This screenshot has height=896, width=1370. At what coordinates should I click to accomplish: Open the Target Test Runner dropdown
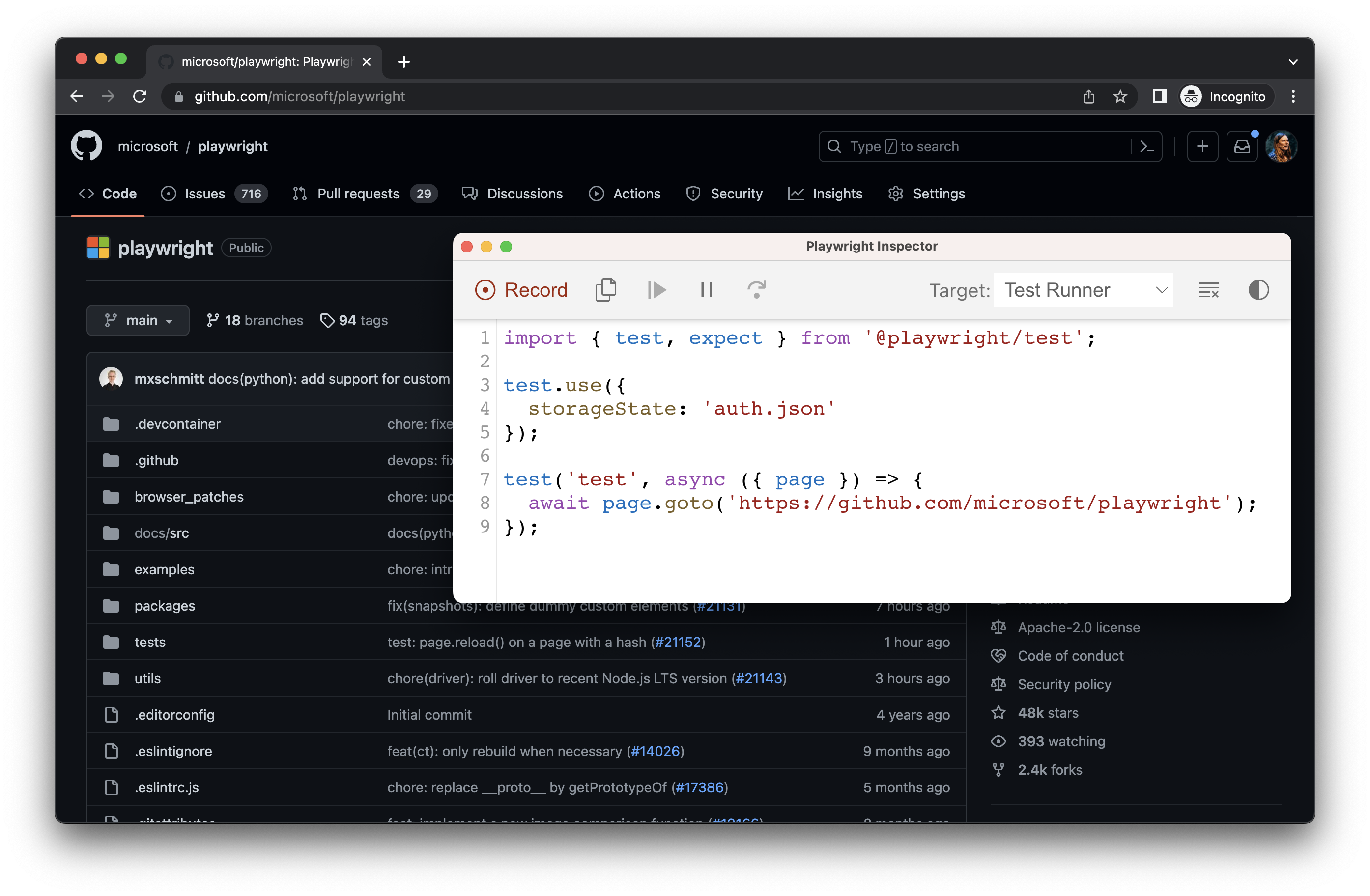coord(1084,290)
